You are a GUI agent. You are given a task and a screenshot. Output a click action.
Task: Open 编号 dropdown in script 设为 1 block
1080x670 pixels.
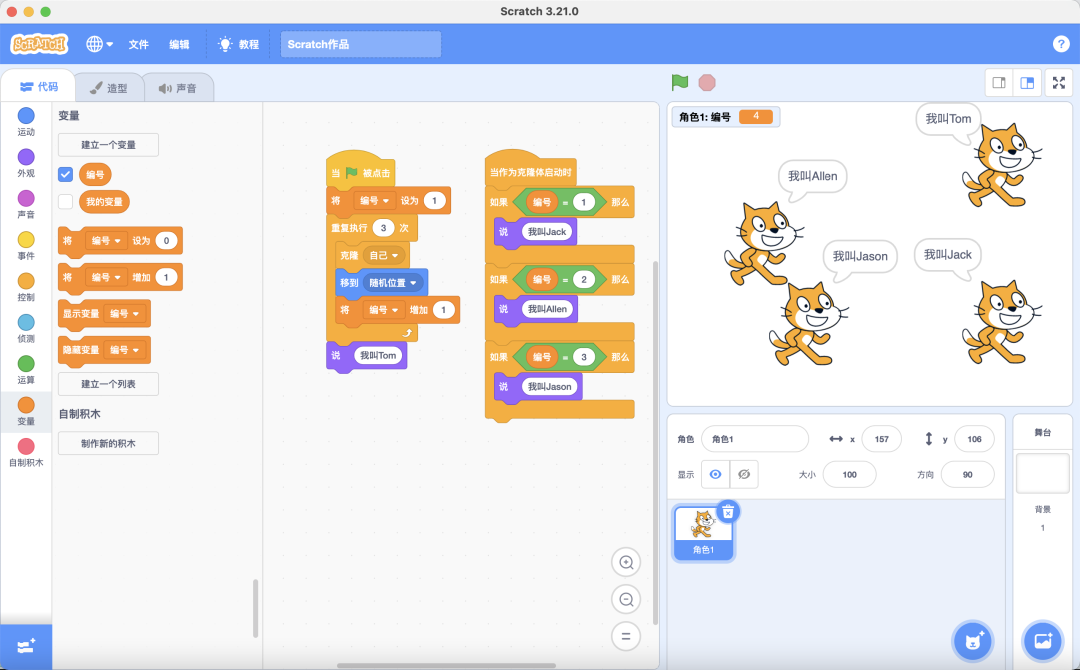coord(374,200)
